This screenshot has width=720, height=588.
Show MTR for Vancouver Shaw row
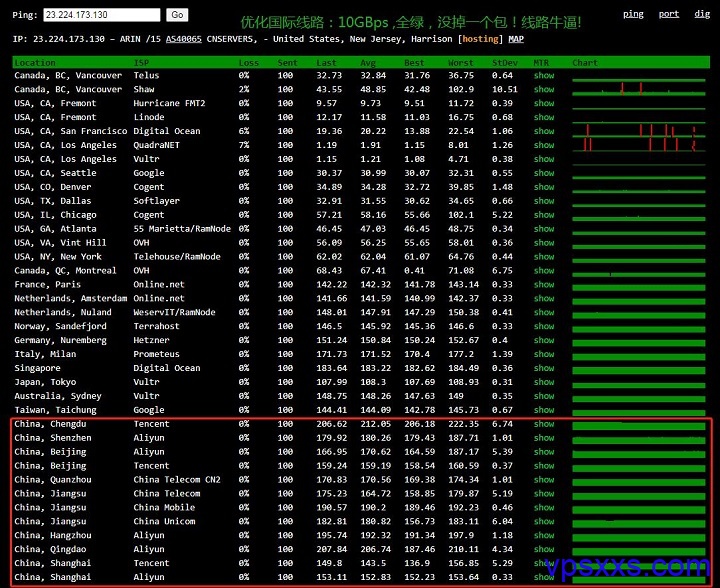544,89
